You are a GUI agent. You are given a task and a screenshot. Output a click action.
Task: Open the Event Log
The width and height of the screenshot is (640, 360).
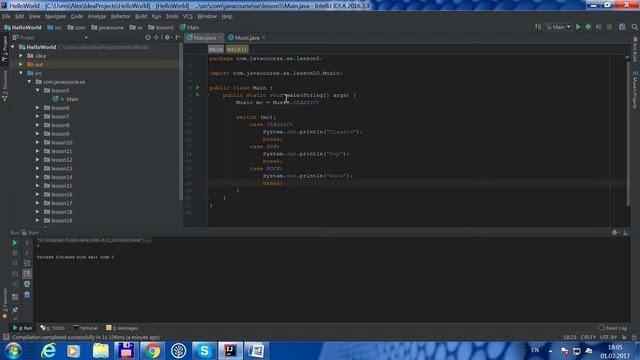click(613, 328)
